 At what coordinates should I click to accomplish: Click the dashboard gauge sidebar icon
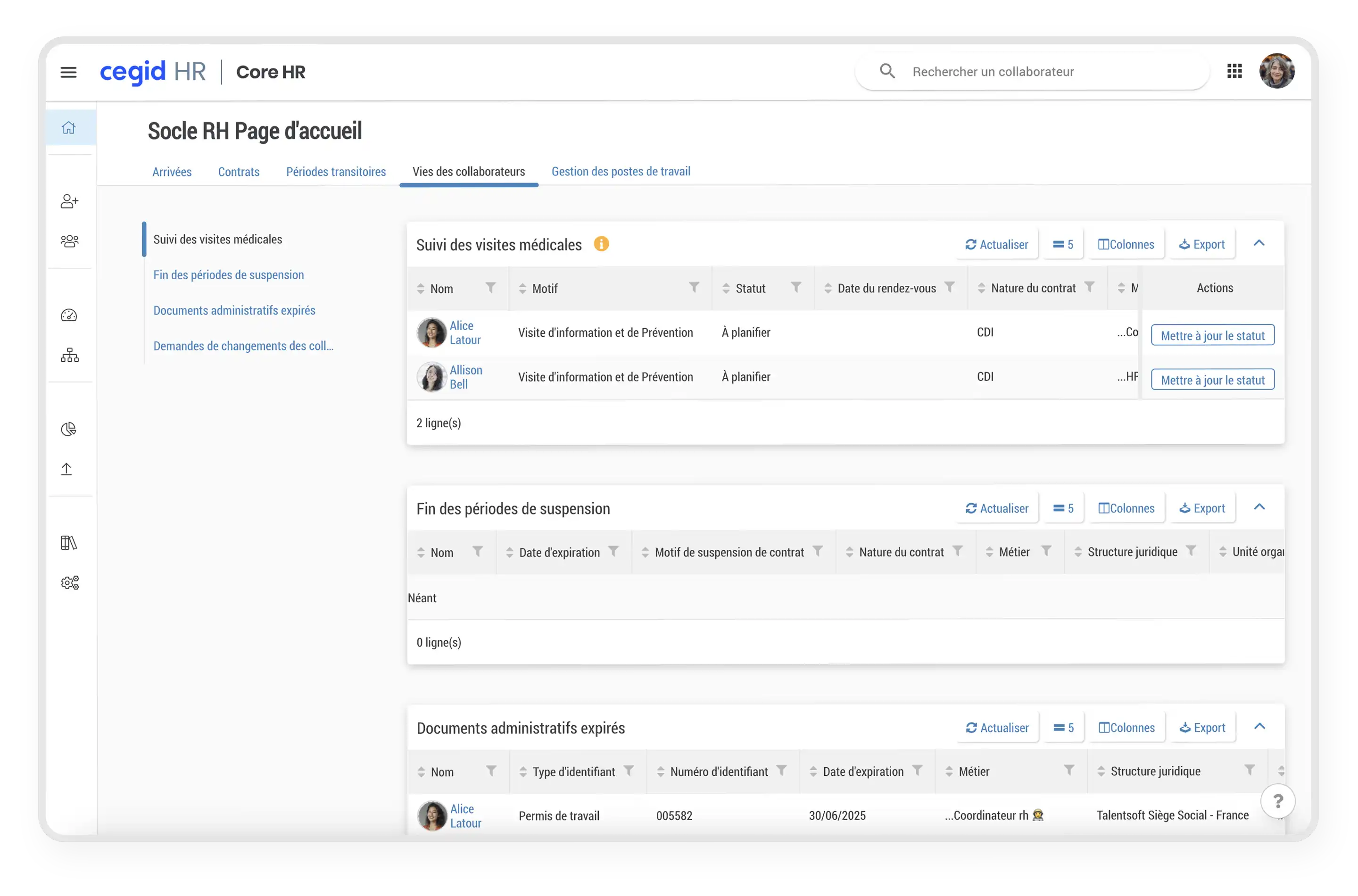(x=69, y=315)
